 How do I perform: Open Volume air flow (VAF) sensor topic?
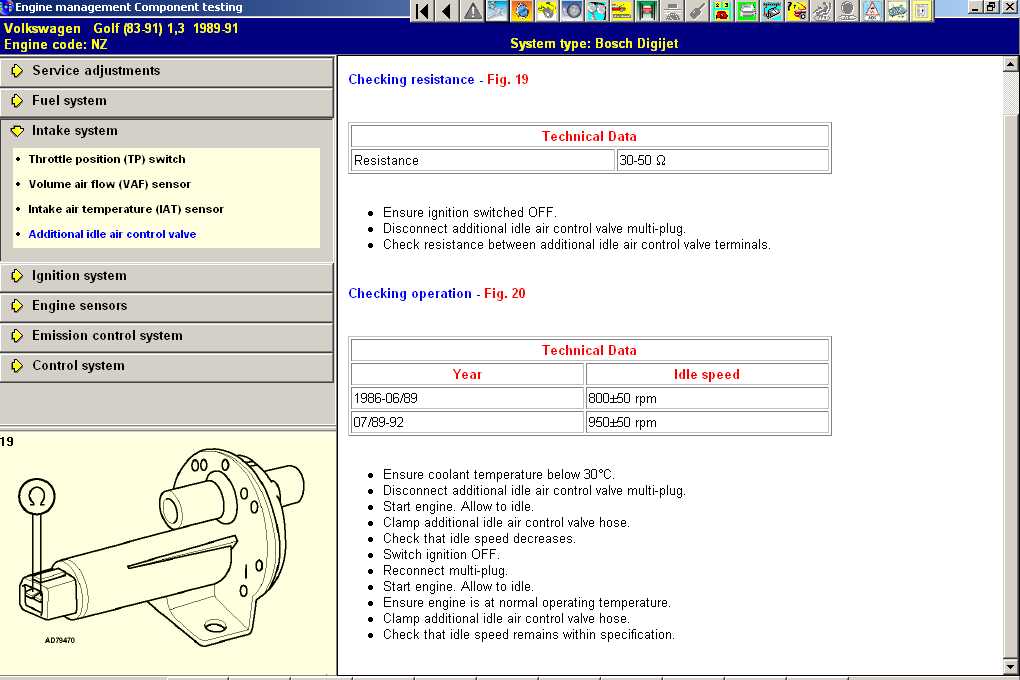pyautogui.click(x=109, y=184)
